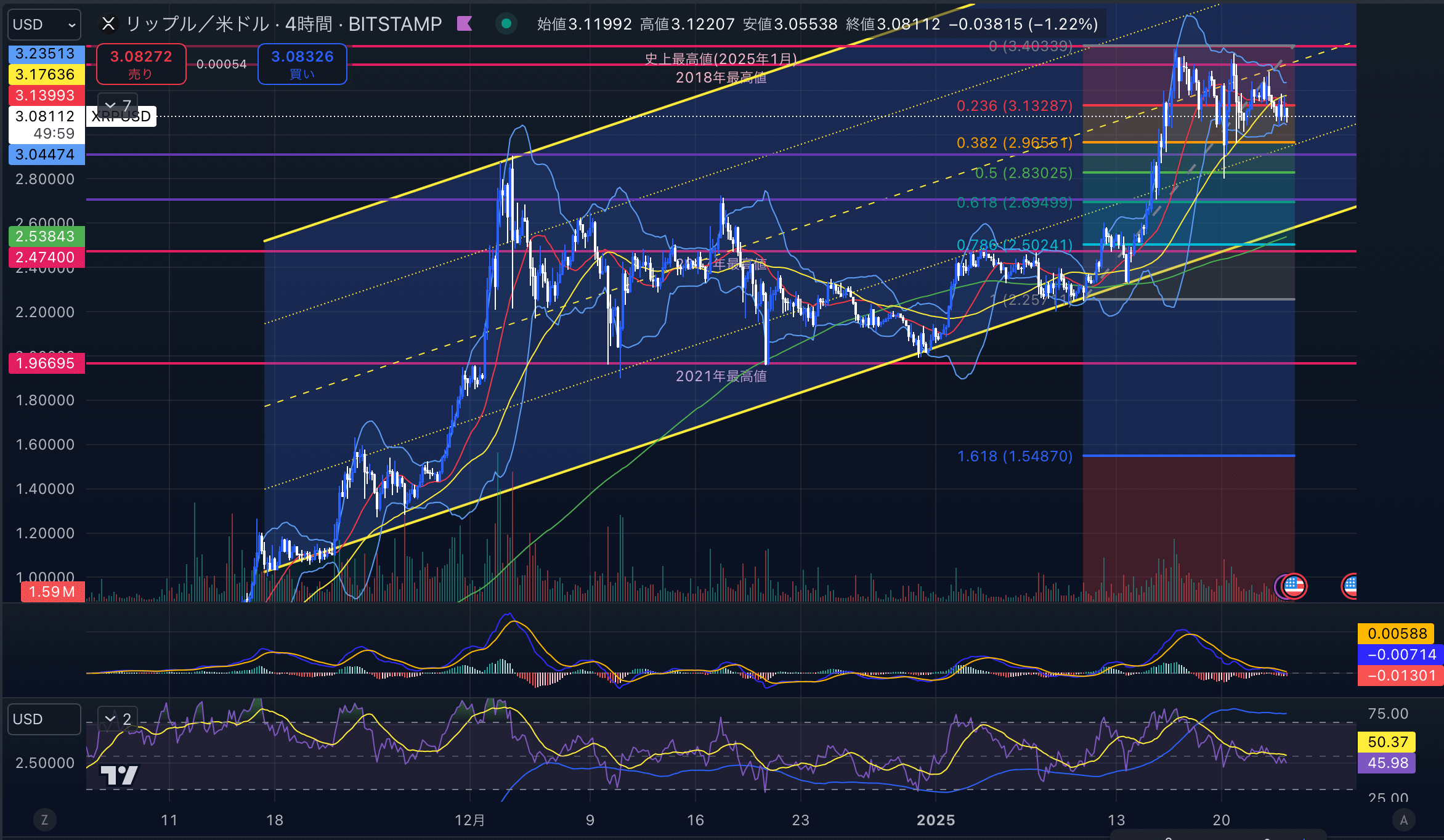The height and width of the screenshot is (840, 1444).
Task: Click the purple flag icon beside BITSTAMP
Action: pyautogui.click(x=464, y=24)
